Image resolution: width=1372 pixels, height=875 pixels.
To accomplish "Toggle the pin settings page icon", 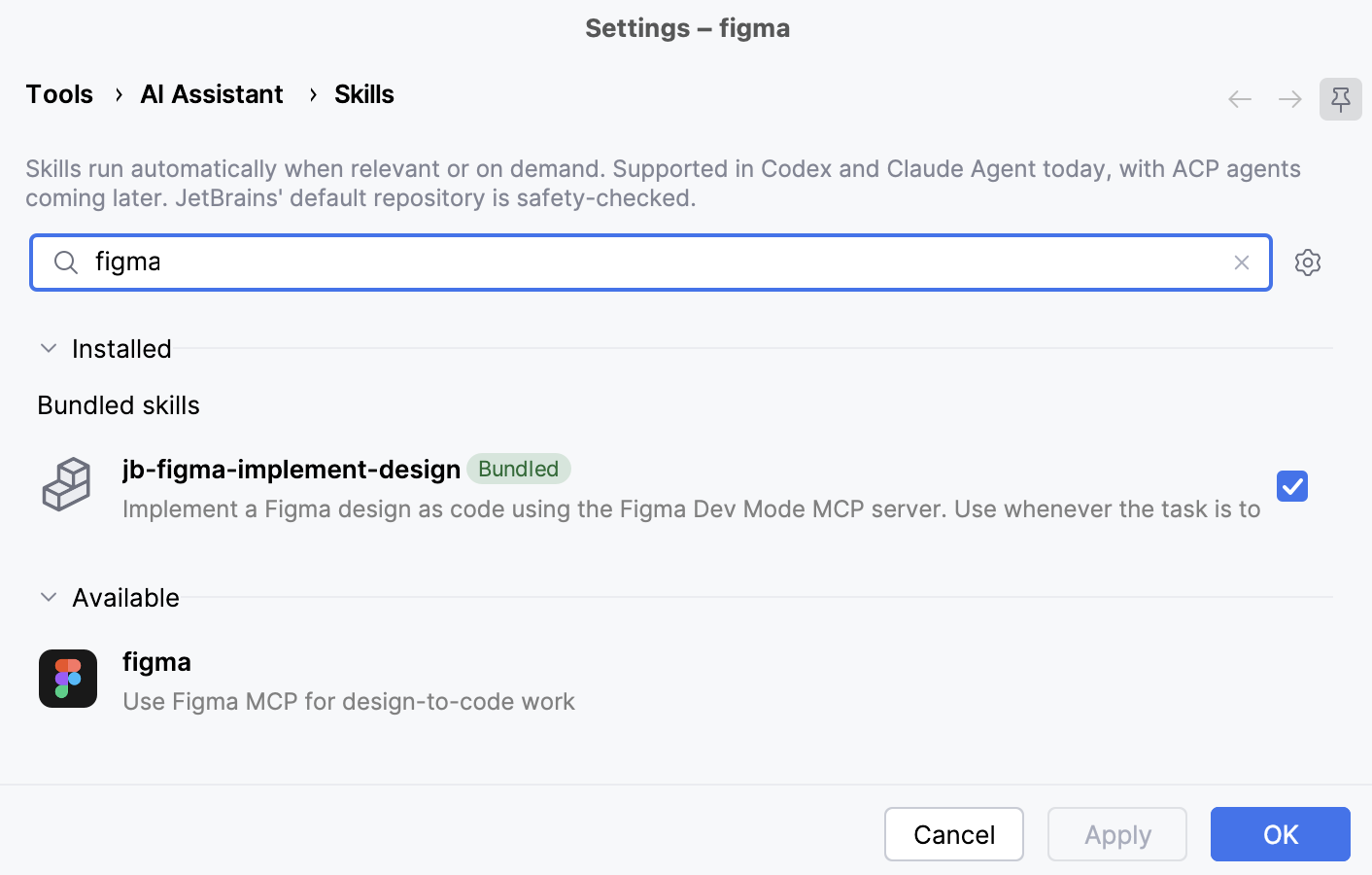I will point(1341,99).
